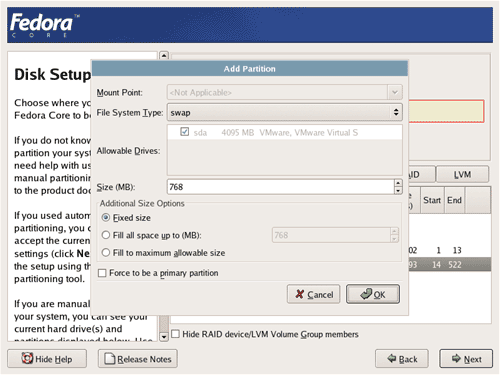Click the Release Notes document icon
The image size is (500, 375).
coord(110,359)
